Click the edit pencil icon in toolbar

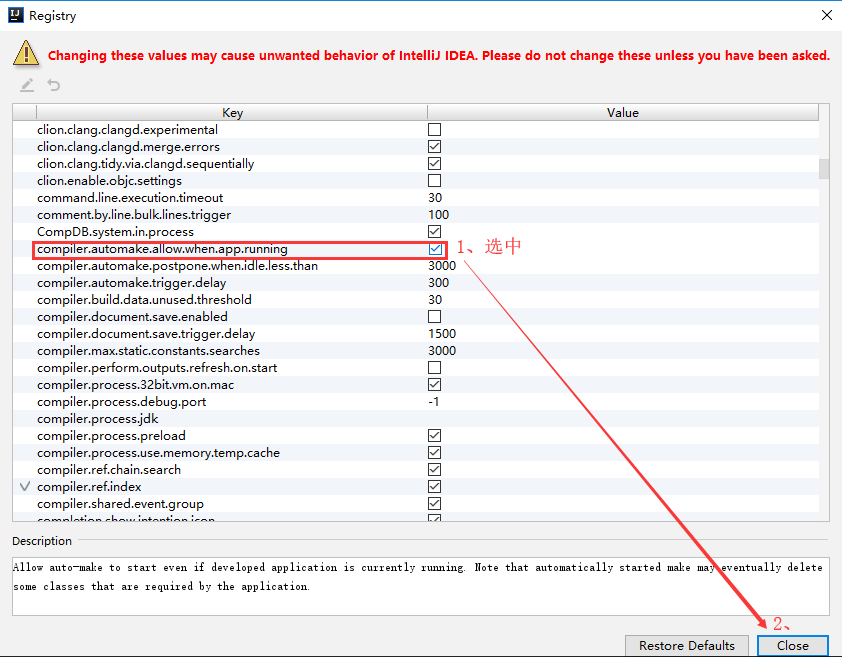pyautogui.click(x=27, y=85)
